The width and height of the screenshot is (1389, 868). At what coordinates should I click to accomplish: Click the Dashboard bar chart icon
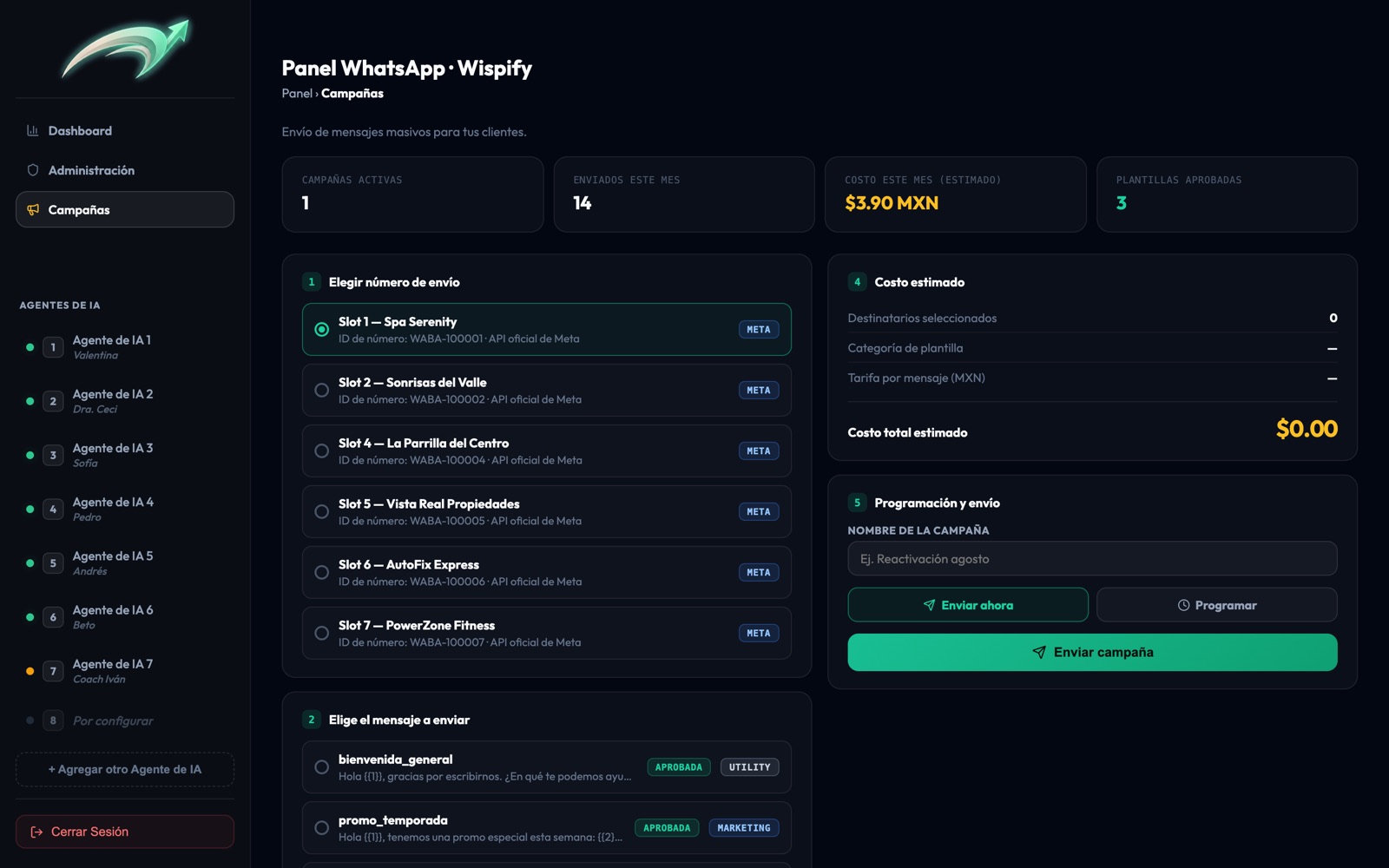33,131
